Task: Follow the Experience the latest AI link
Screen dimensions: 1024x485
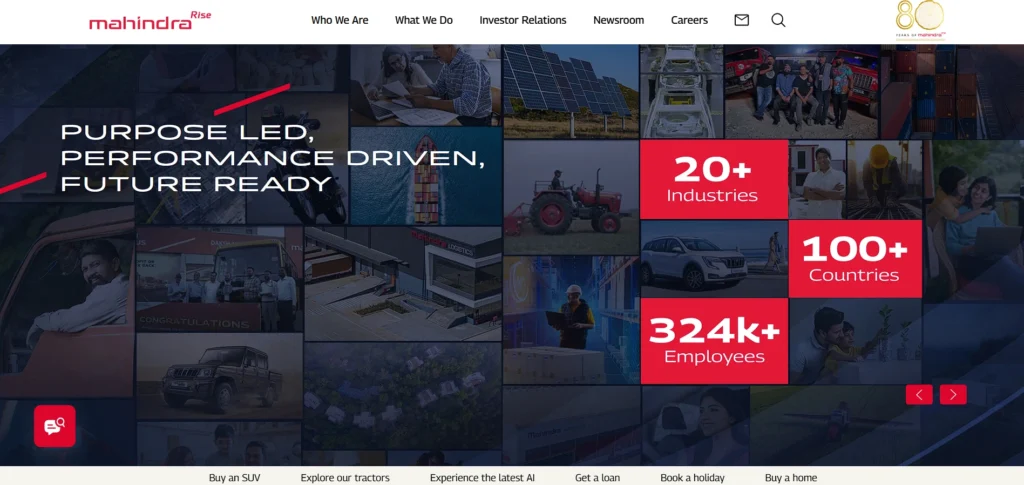Action: pyautogui.click(x=482, y=478)
